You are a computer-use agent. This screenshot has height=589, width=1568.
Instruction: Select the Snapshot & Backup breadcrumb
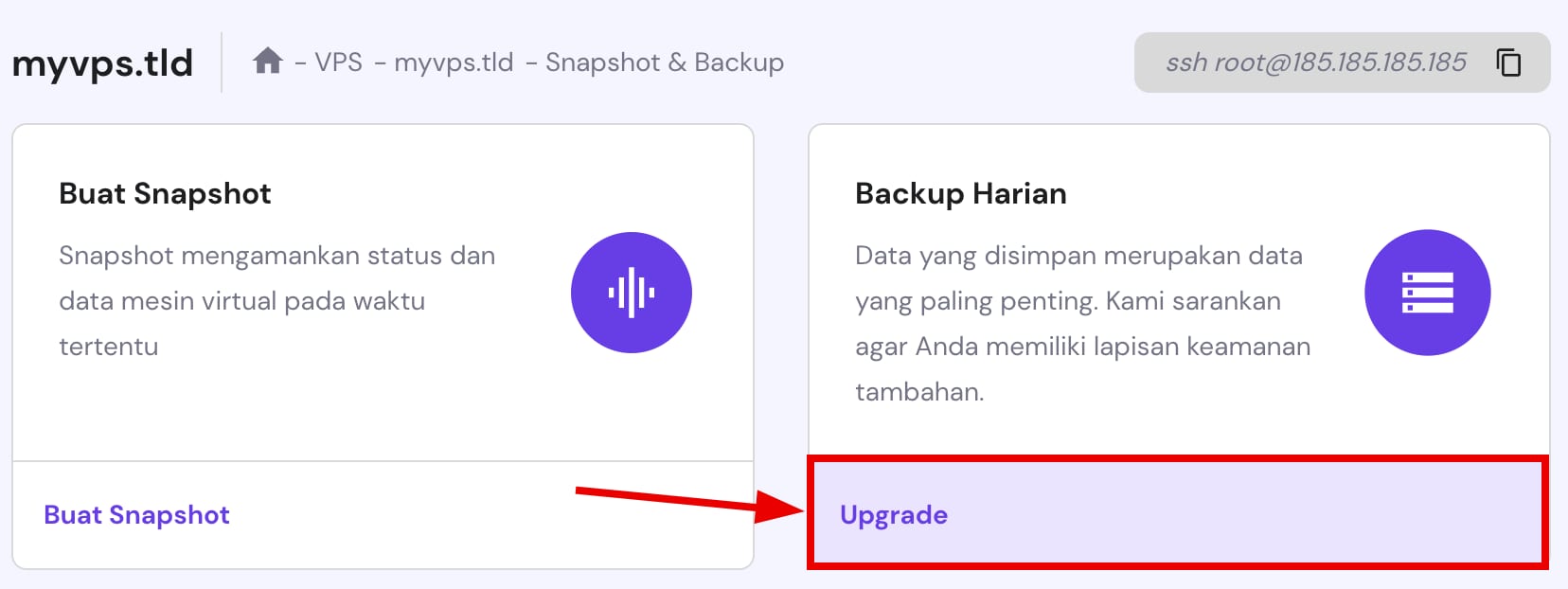click(x=665, y=62)
